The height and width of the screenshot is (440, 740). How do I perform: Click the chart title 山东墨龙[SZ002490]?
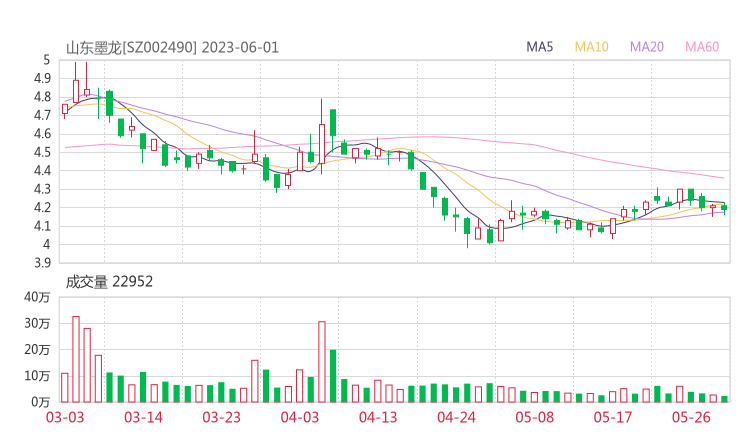tap(131, 47)
